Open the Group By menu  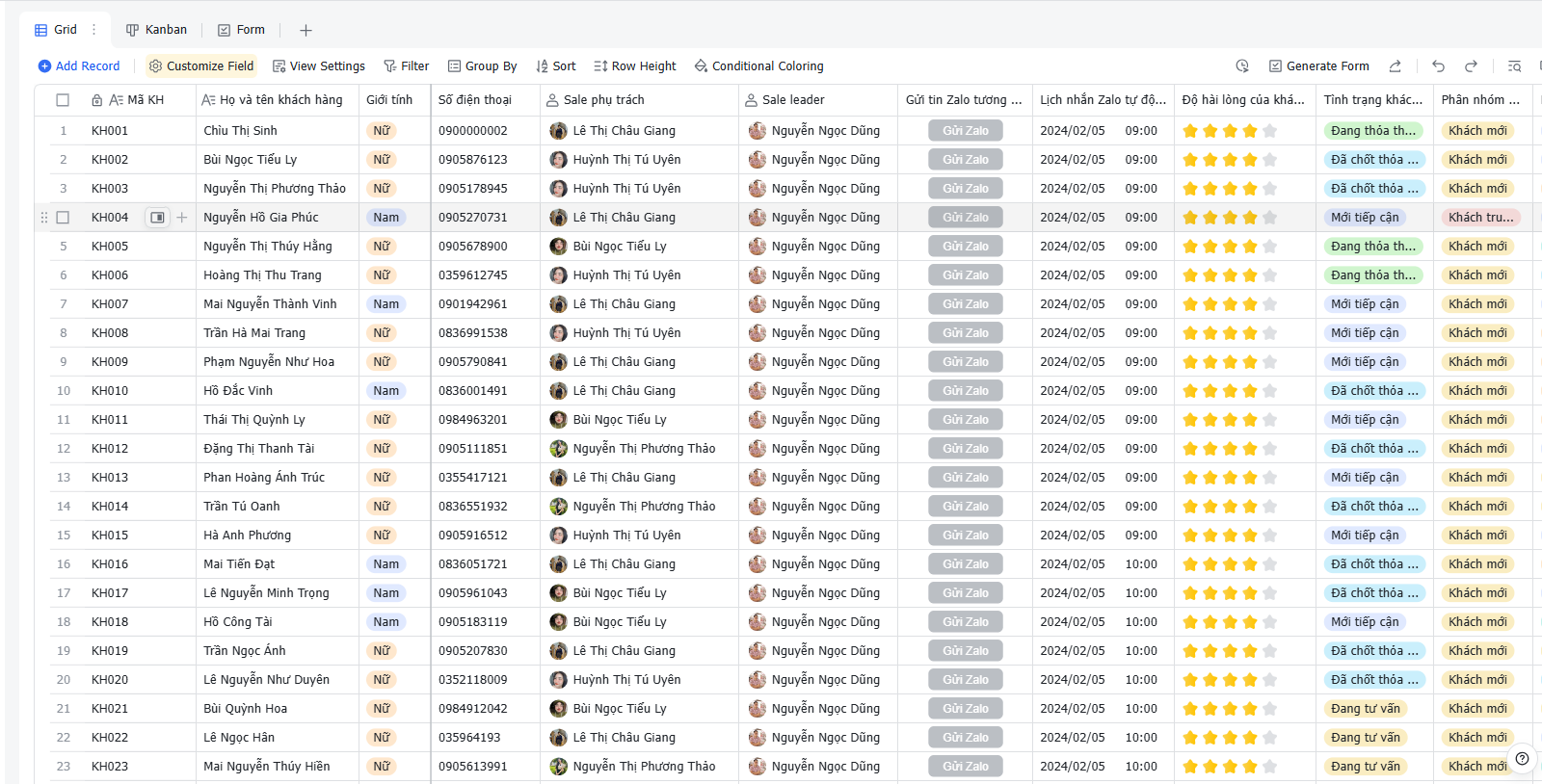[482, 66]
